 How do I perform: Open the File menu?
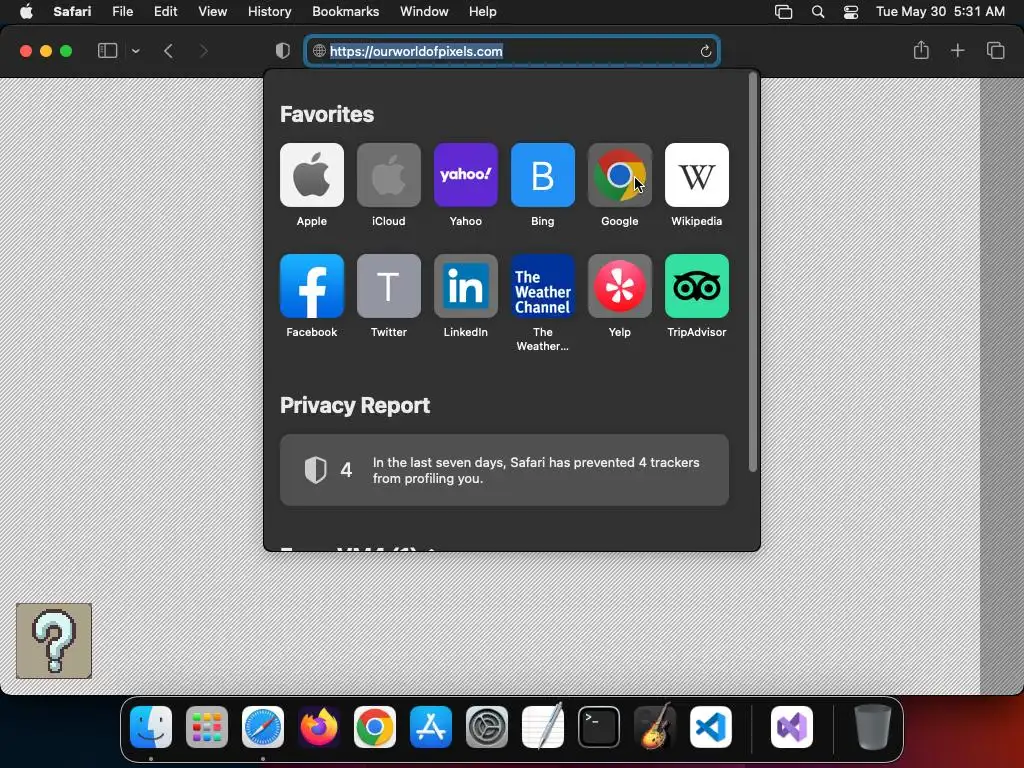[x=122, y=12]
